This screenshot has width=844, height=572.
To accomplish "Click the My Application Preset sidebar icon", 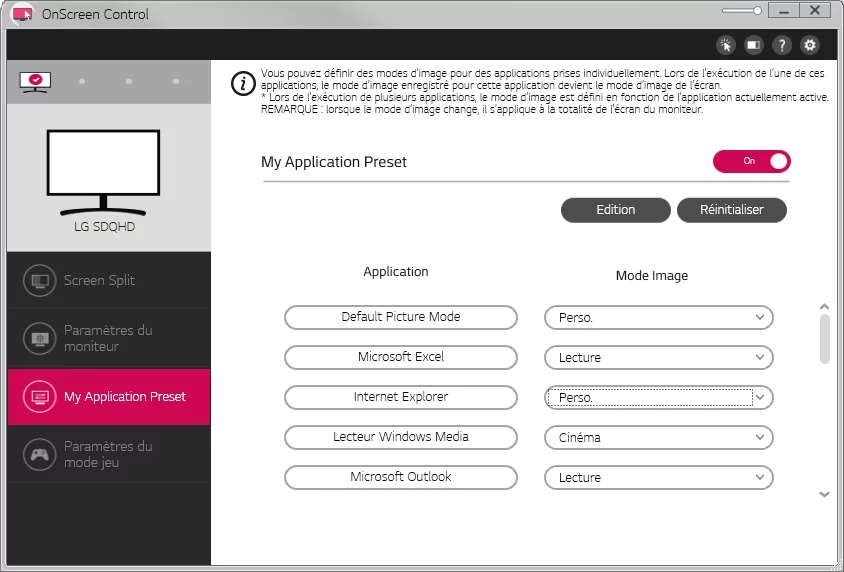I will point(40,397).
